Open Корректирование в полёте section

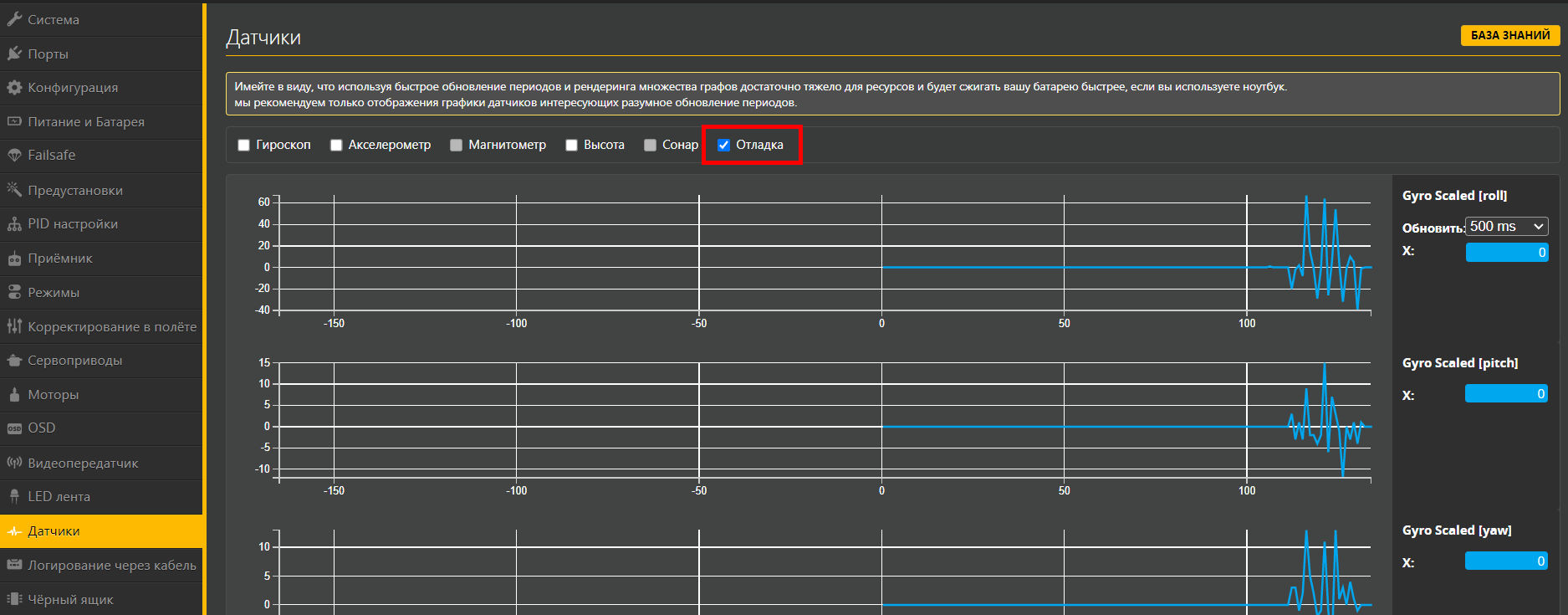(101, 326)
